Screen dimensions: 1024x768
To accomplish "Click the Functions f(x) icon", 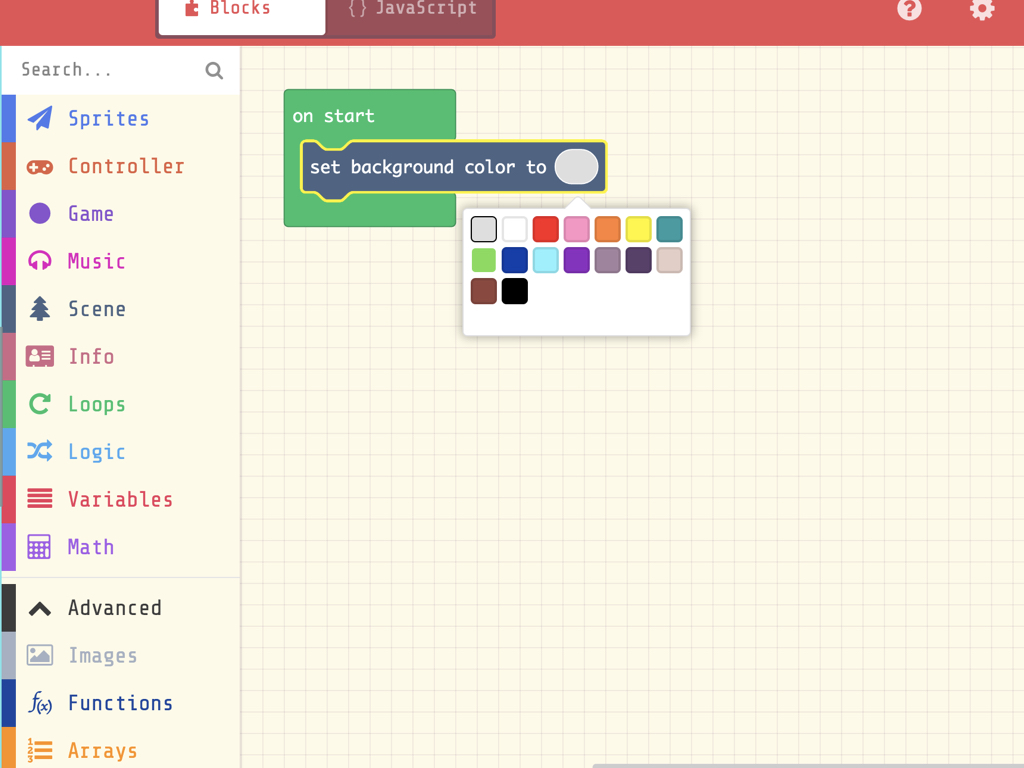I will coord(40,703).
